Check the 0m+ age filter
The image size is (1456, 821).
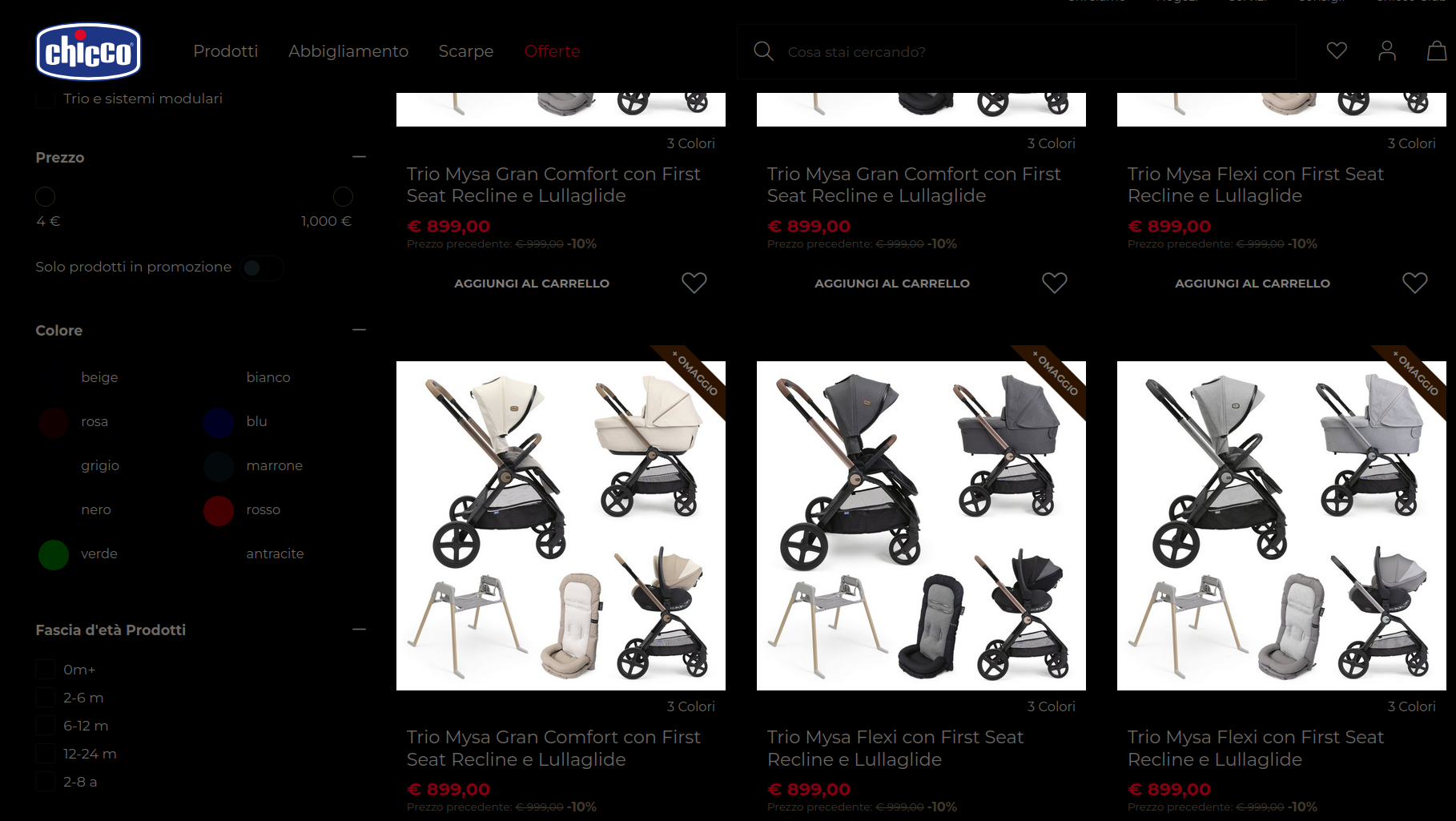point(45,670)
